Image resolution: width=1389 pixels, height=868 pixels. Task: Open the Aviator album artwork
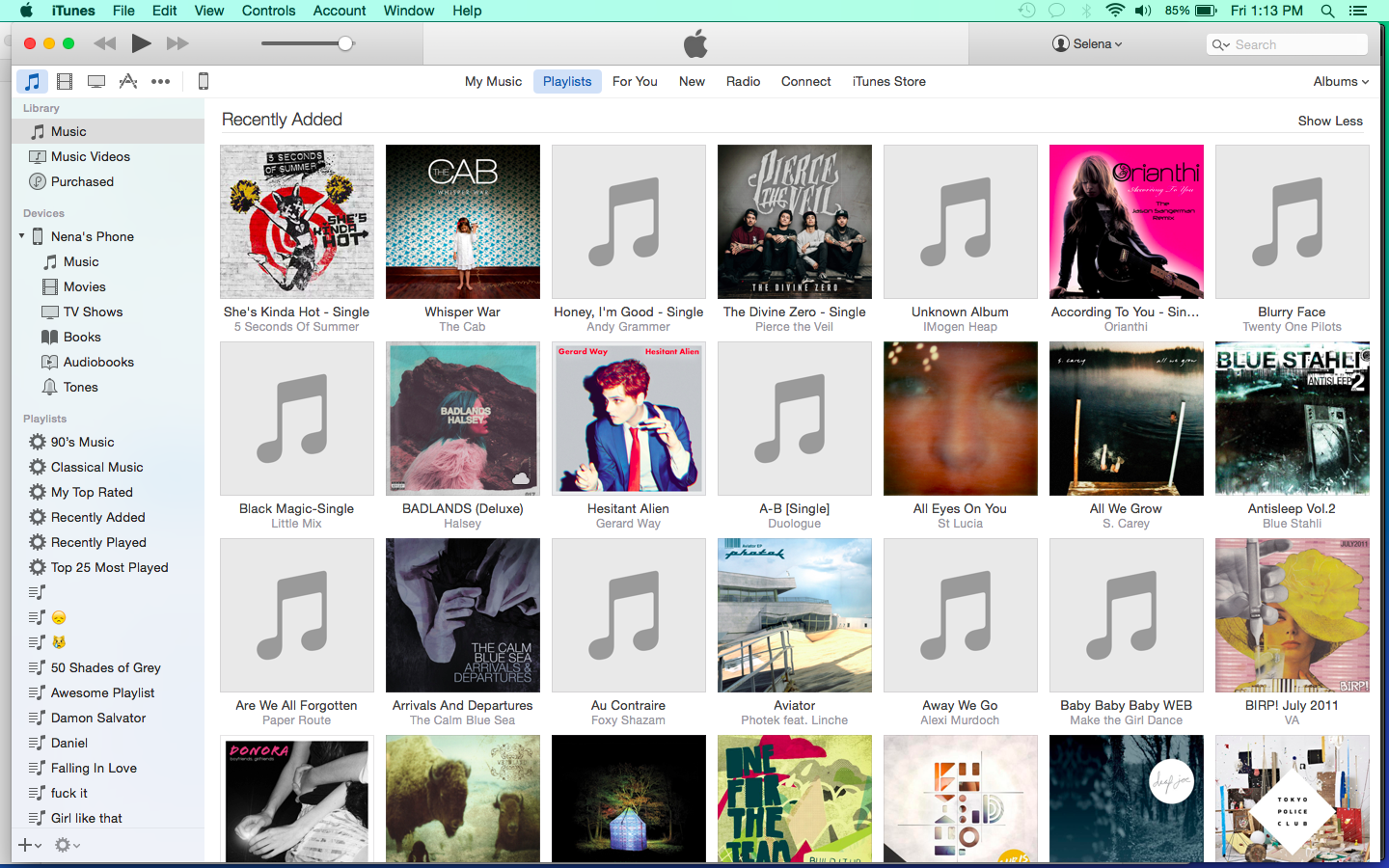795,615
